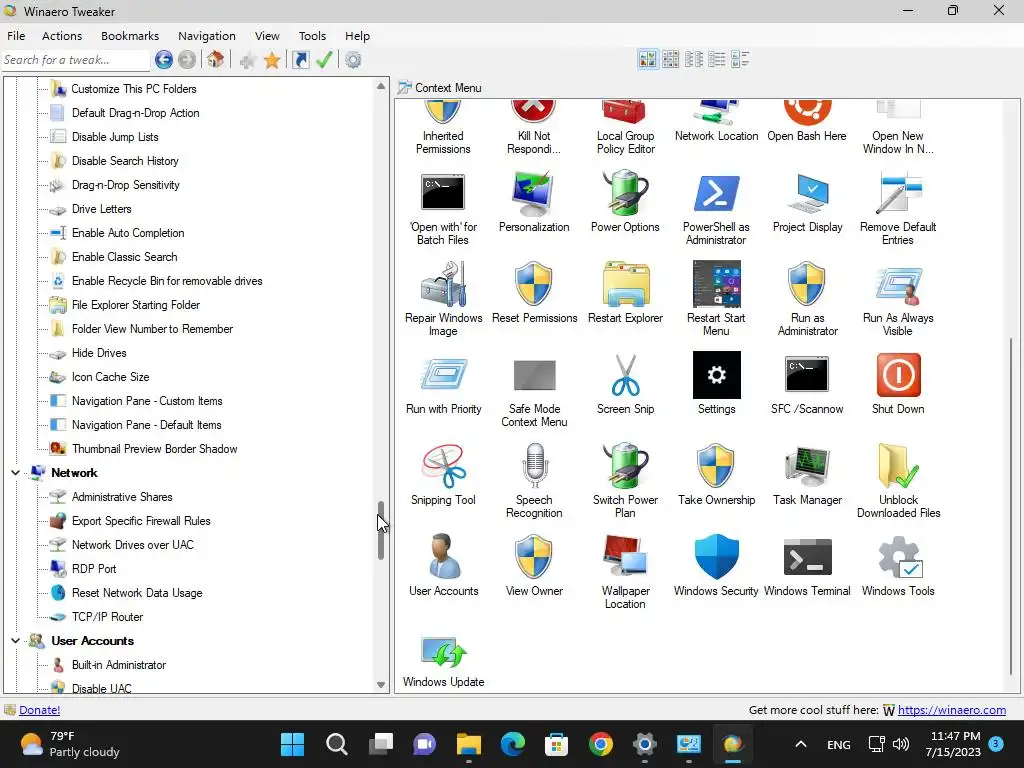Screen dimensions: 1024x768
Task: Click the shortcut arrow toolbar icon
Action: click(301, 60)
